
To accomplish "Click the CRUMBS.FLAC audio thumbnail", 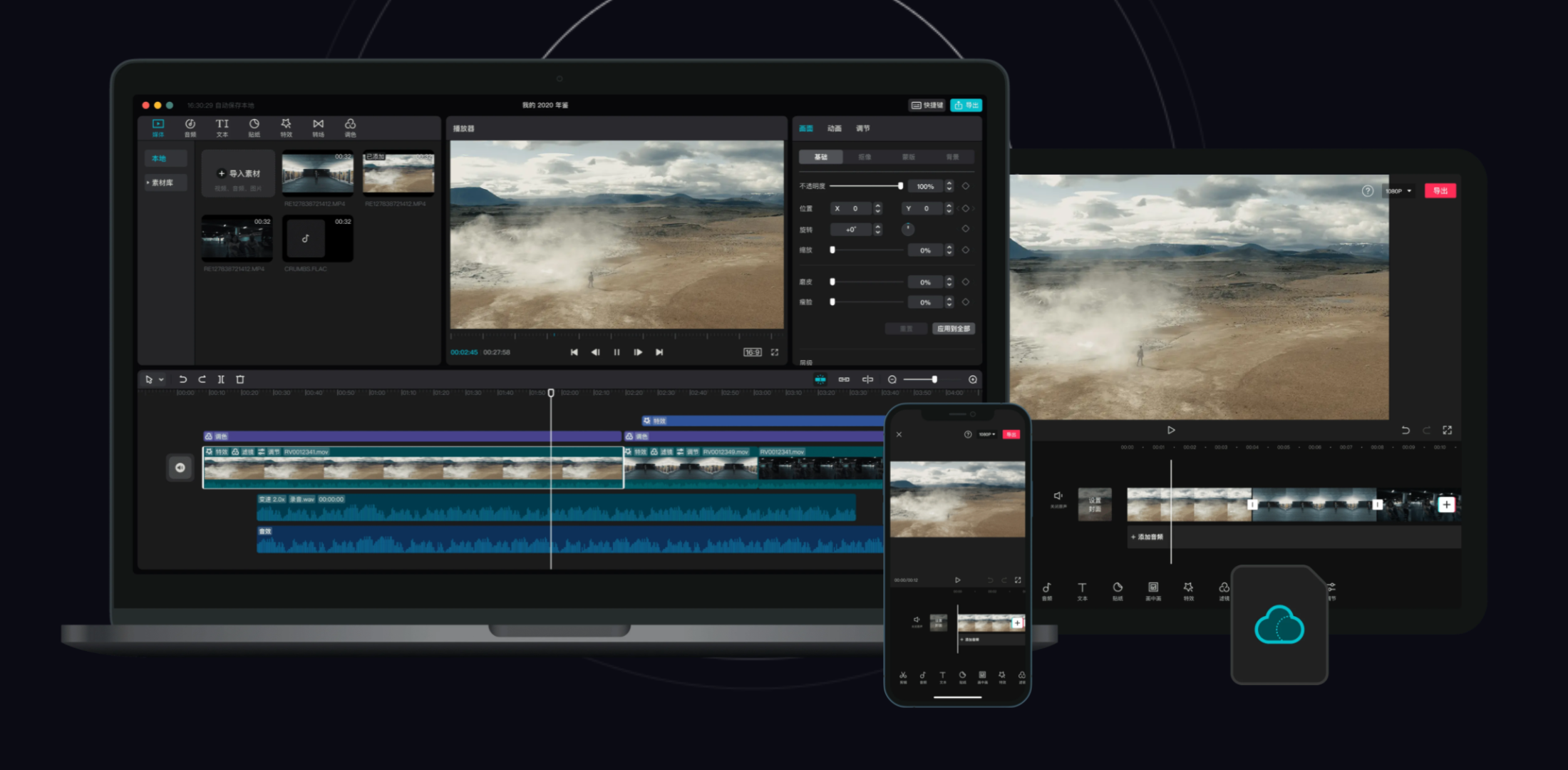I will pyautogui.click(x=317, y=240).
